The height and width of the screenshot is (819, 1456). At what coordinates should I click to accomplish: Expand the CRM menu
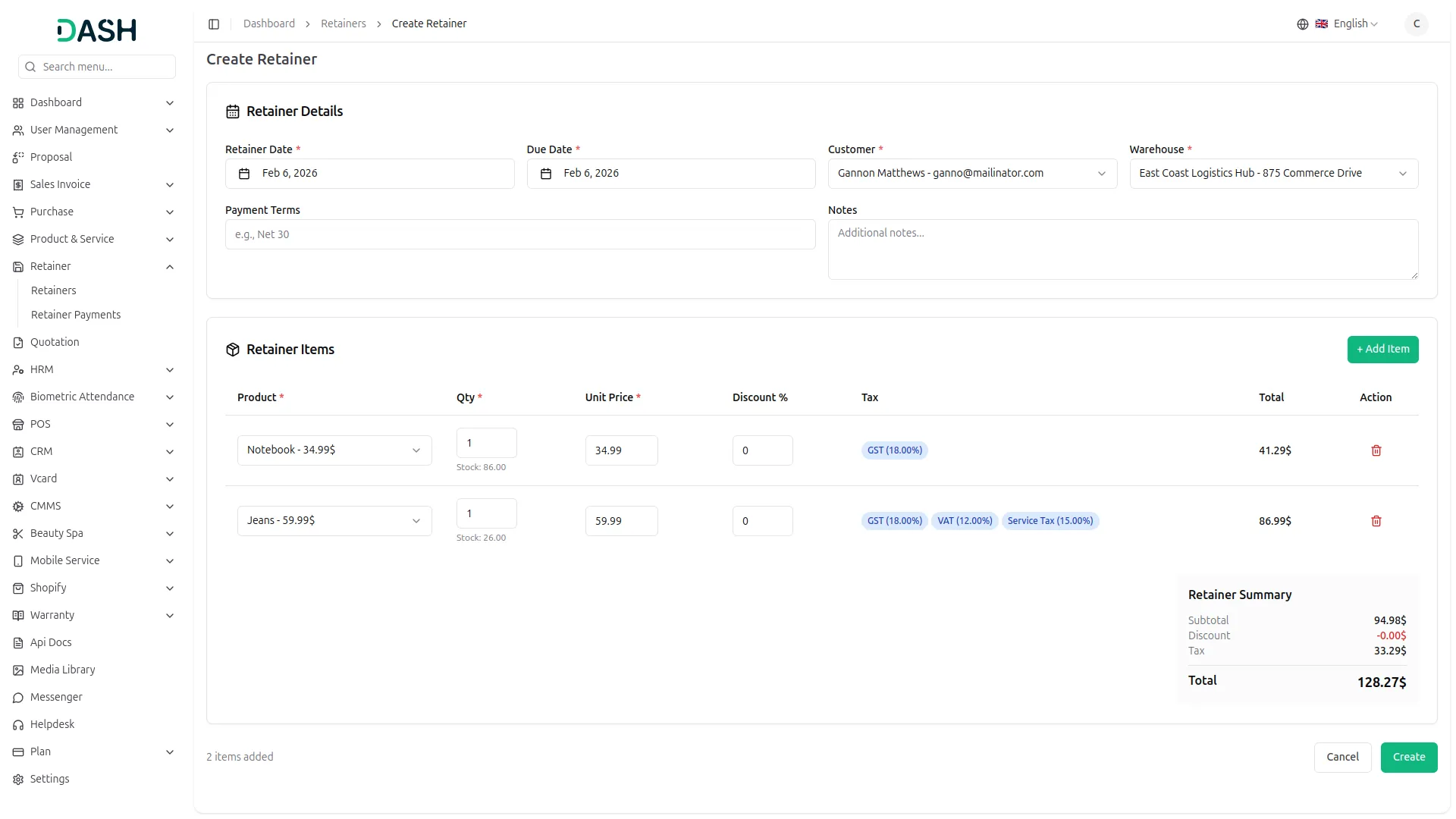point(94,451)
